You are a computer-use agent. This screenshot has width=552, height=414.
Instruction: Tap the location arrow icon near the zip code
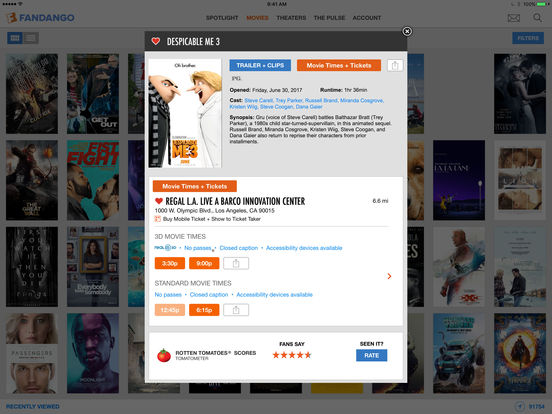520,406
